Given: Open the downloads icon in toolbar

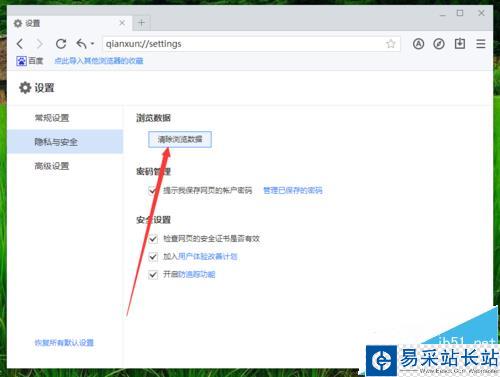Looking at the screenshot, I should point(460,44).
